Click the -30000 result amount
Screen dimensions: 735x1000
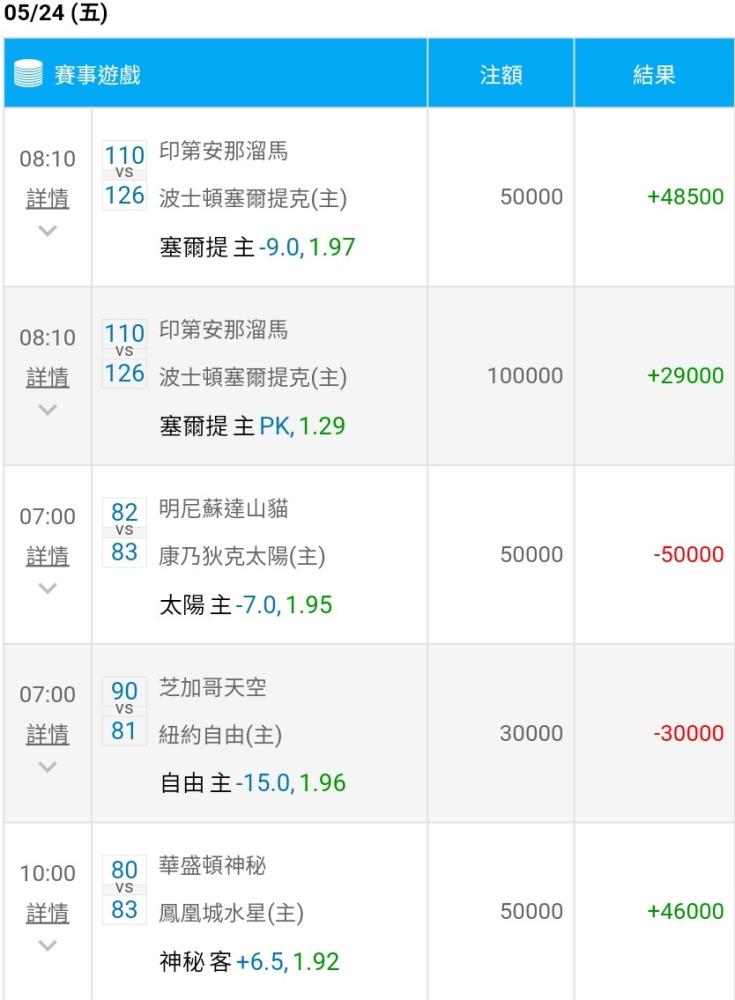coord(688,733)
